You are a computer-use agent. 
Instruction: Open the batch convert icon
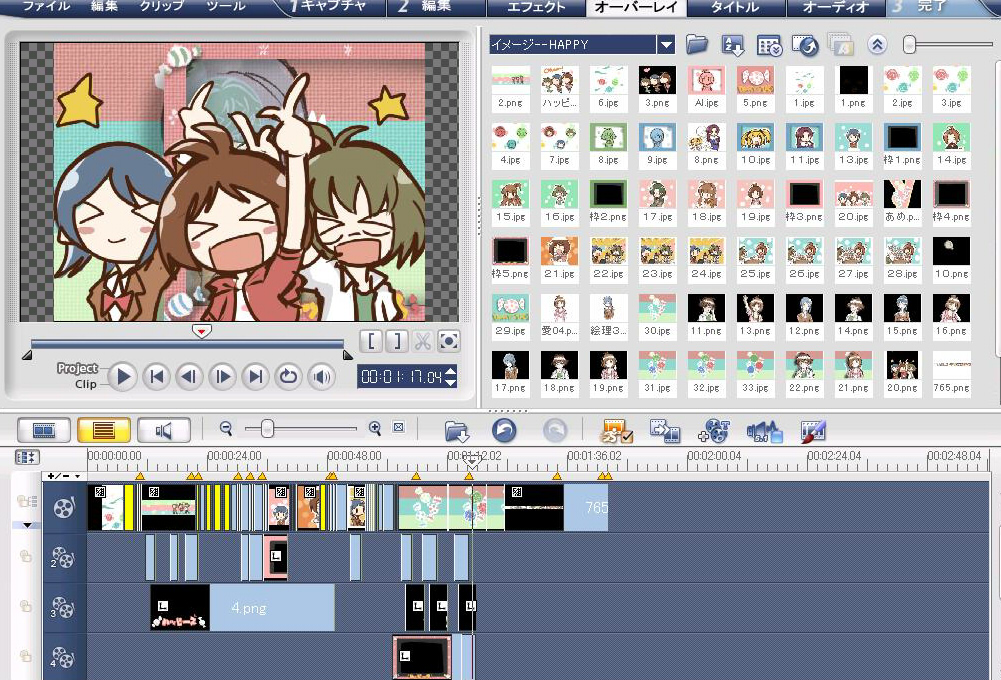(x=665, y=431)
